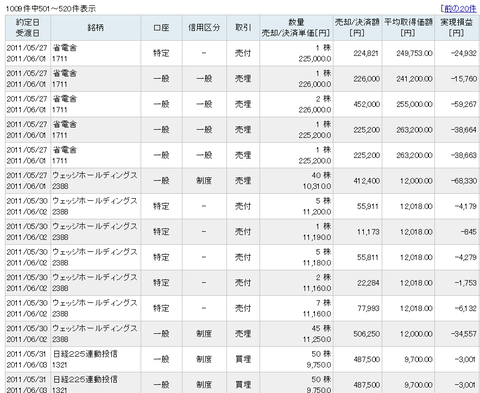Select sale amount 77,993
480x393 pixels.
coord(368,308)
